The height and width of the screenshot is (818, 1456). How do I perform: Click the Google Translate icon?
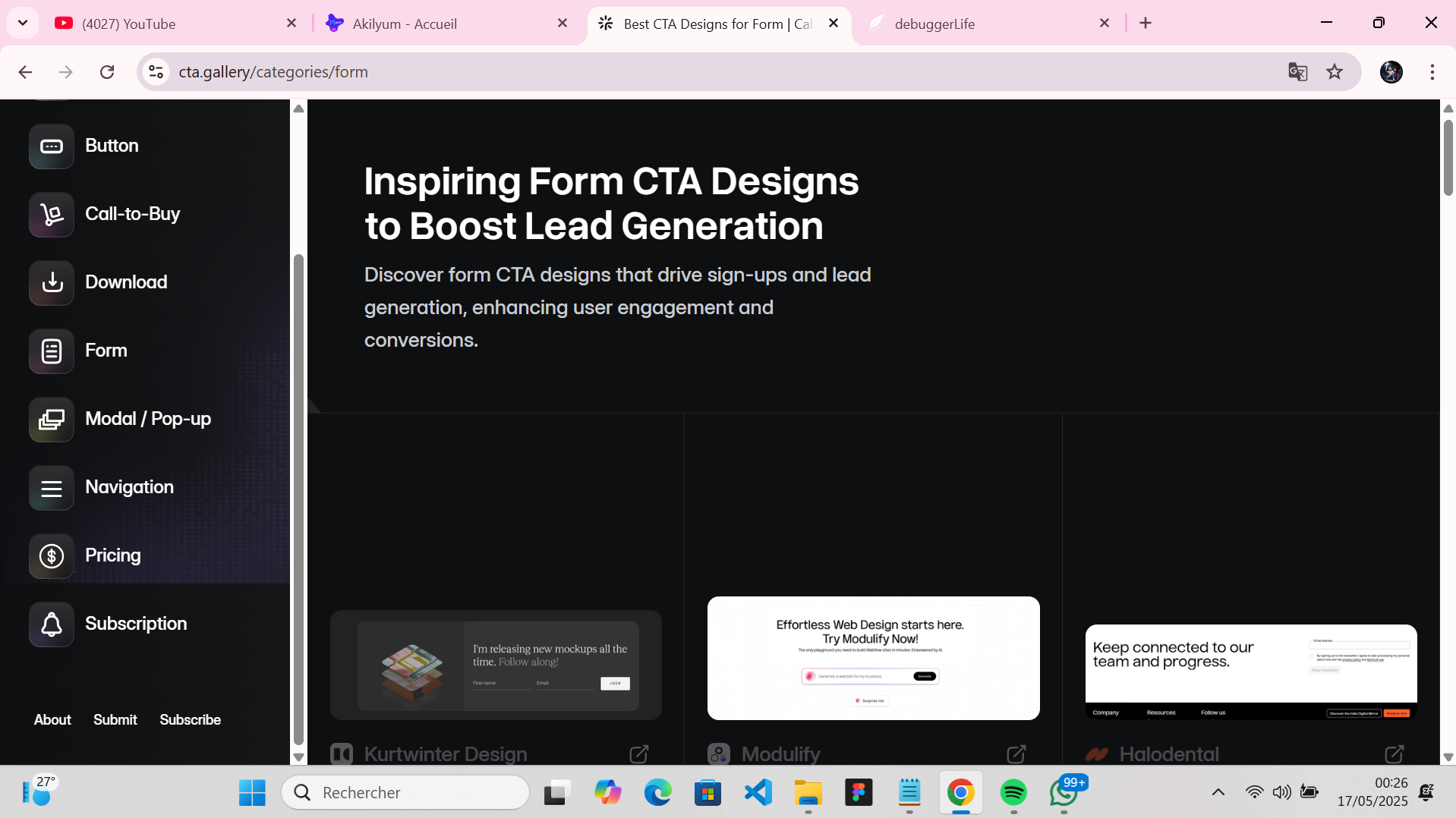pos(1298,72)
